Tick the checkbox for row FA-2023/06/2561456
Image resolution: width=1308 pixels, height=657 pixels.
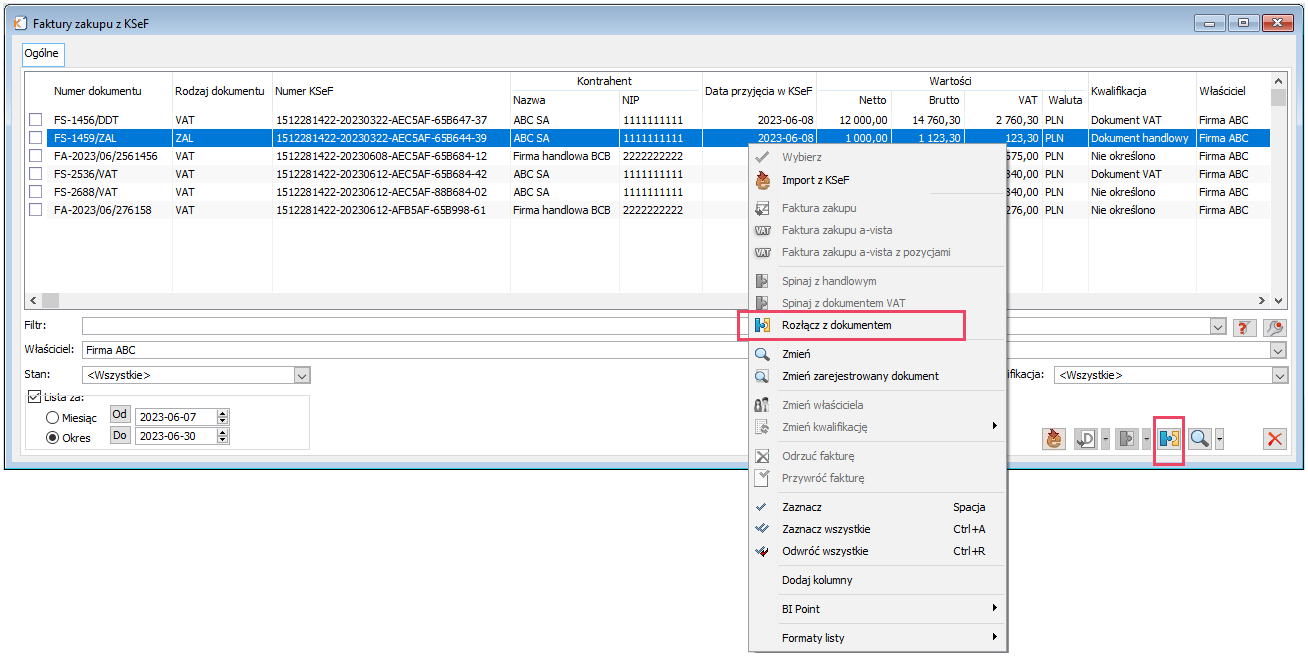35,156
